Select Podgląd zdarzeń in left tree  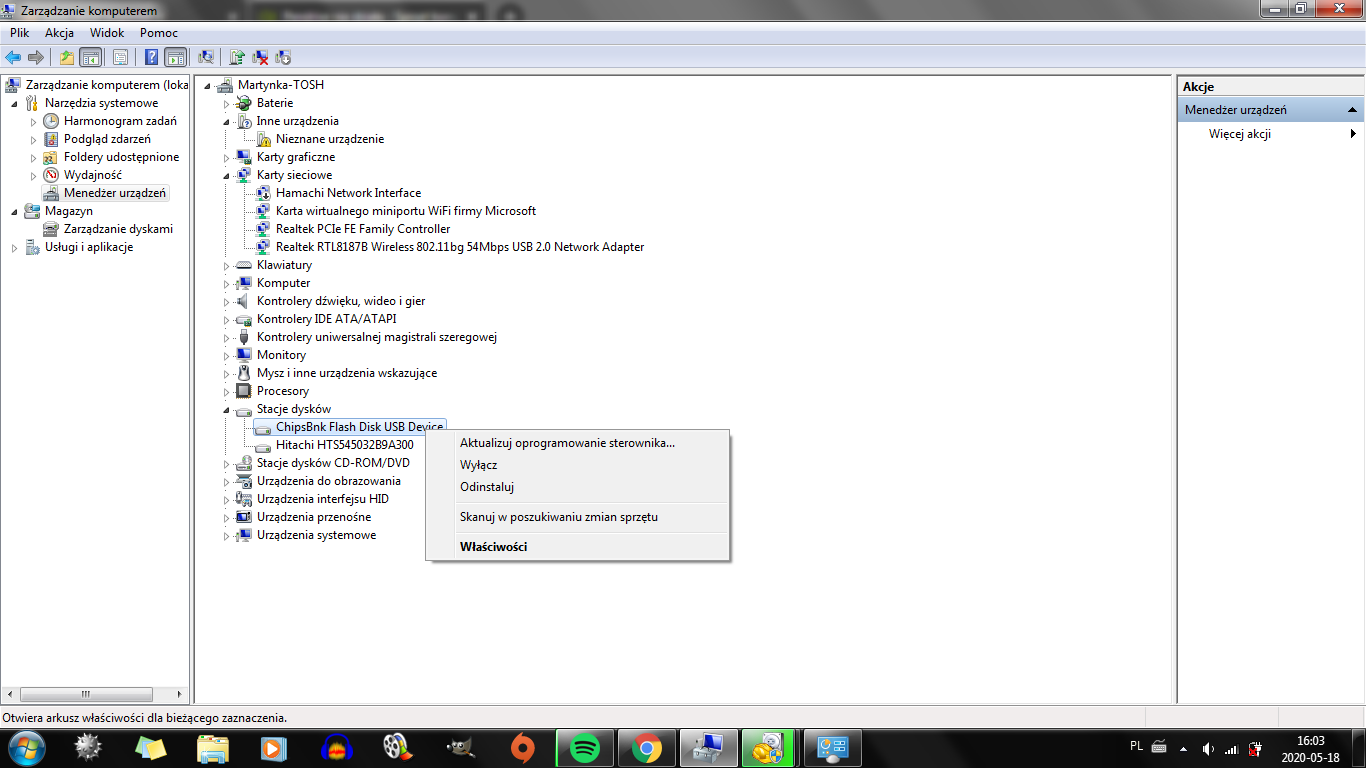pos(107,139)
